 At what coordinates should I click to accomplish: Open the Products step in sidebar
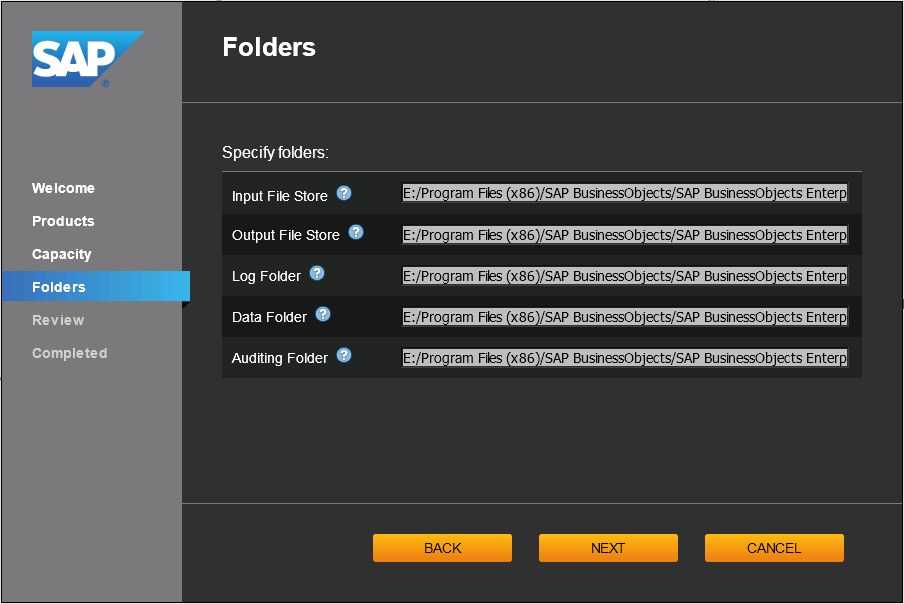coord(63,221)
